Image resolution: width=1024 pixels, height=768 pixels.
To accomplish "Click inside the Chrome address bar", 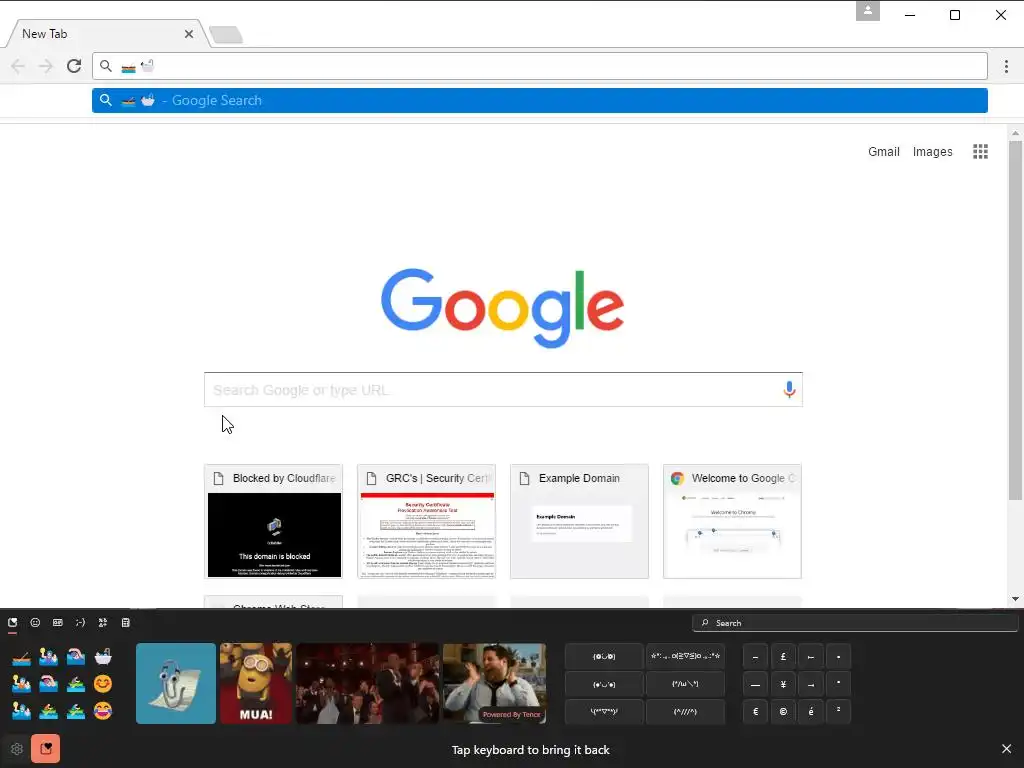I will click(539, 66).
